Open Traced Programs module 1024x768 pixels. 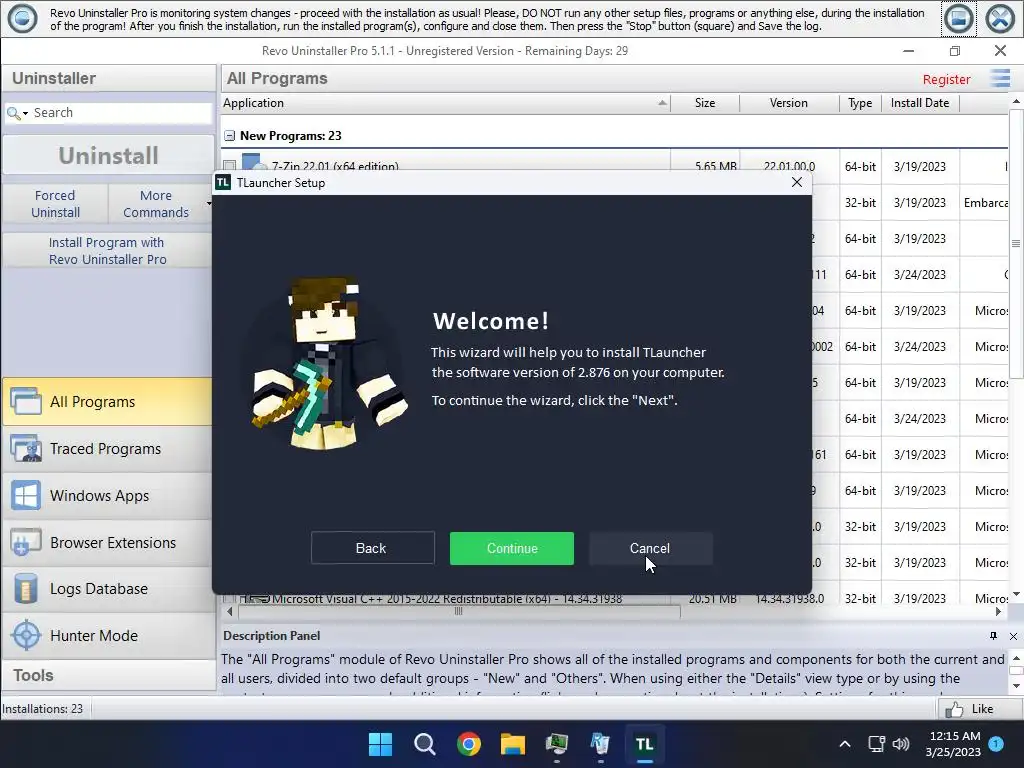107,449
